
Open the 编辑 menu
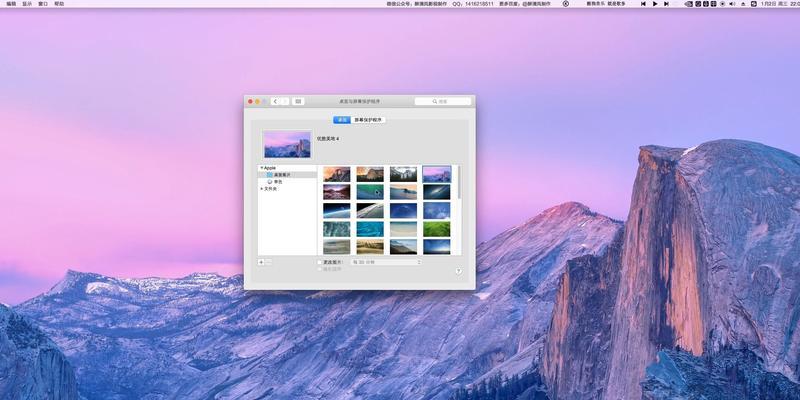point(11,4)
